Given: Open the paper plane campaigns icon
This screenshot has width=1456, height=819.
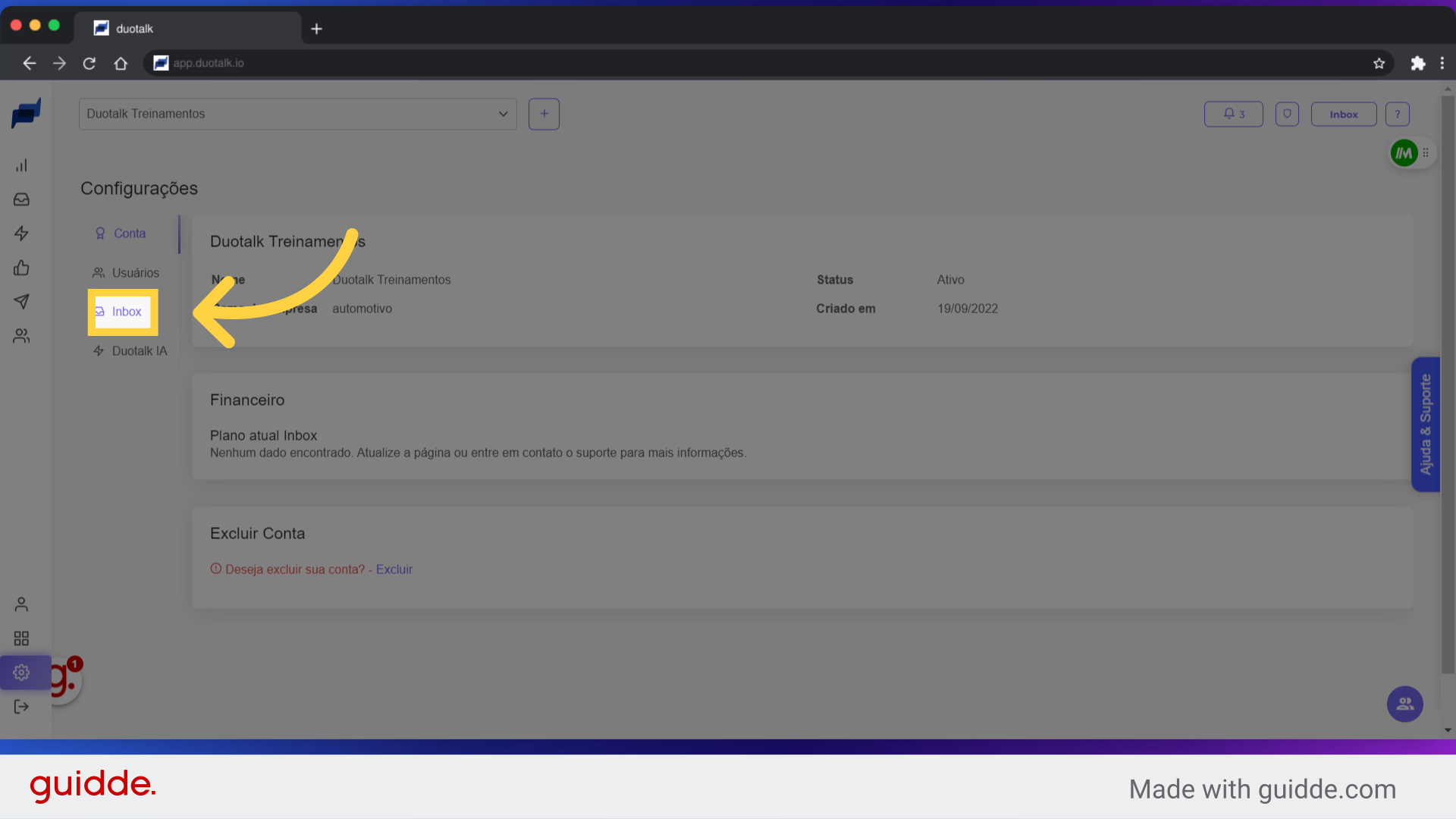Looking at the screenshot, I should pyautogui.click(x=21, y=302).
